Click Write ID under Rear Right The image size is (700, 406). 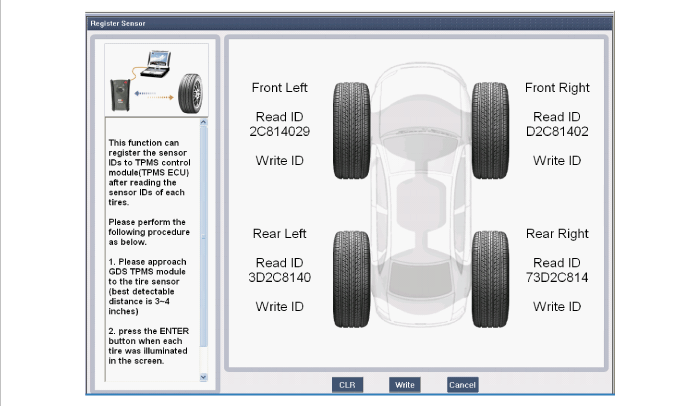tap(557, 307)
